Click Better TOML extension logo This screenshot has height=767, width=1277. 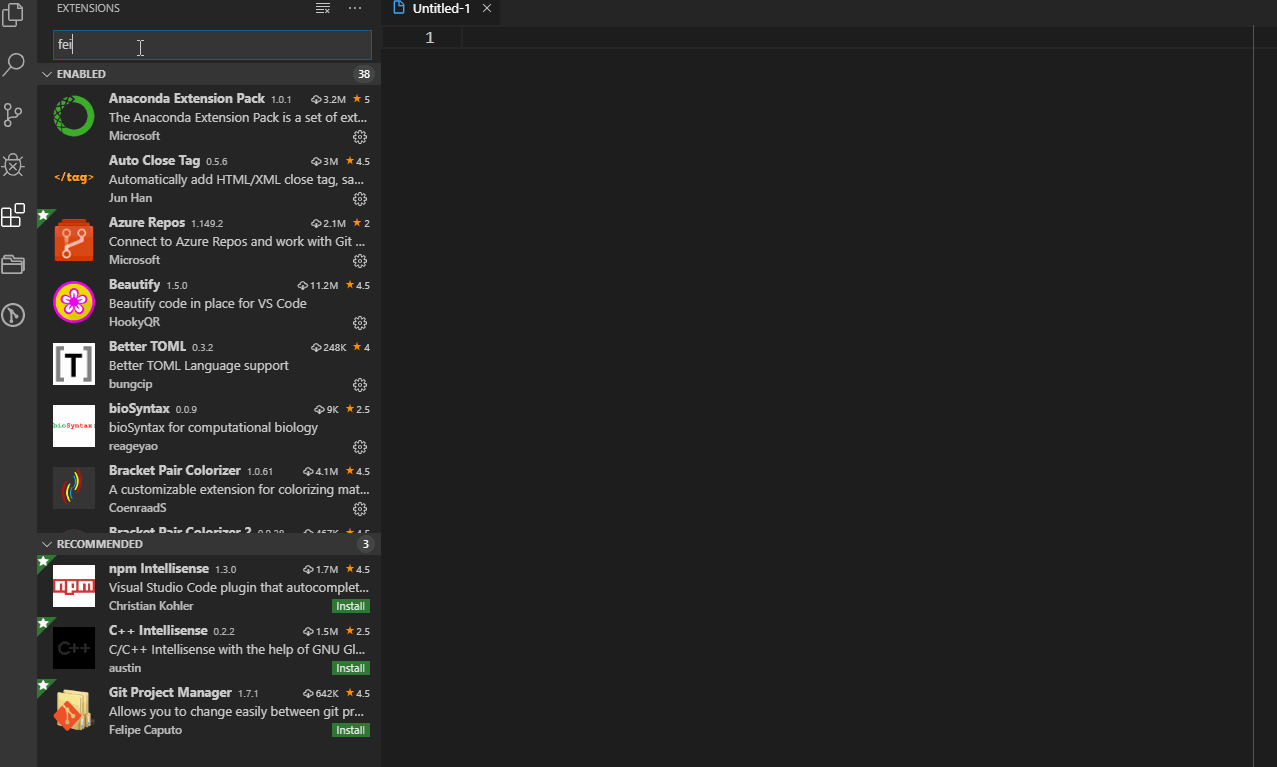click(x=74, y=364)
